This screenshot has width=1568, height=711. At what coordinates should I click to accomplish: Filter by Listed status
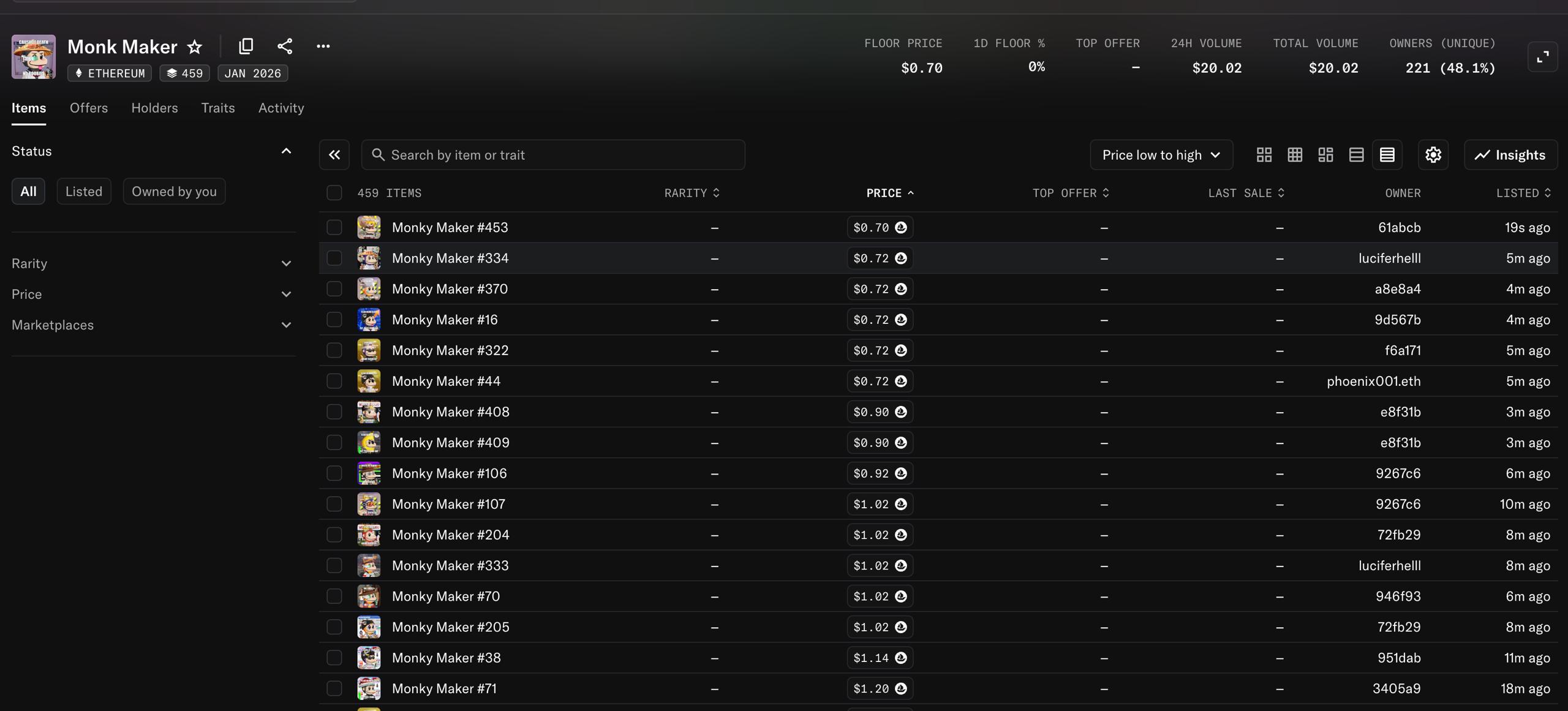tap(84, 192)
